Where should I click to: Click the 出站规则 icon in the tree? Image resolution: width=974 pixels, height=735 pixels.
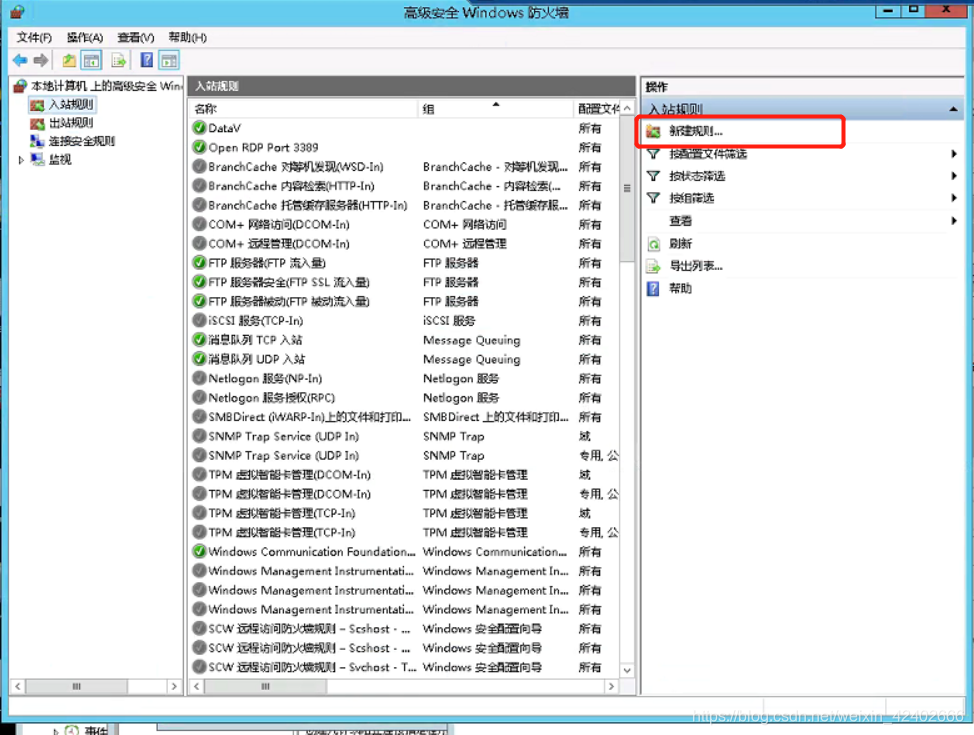(37, 123)
